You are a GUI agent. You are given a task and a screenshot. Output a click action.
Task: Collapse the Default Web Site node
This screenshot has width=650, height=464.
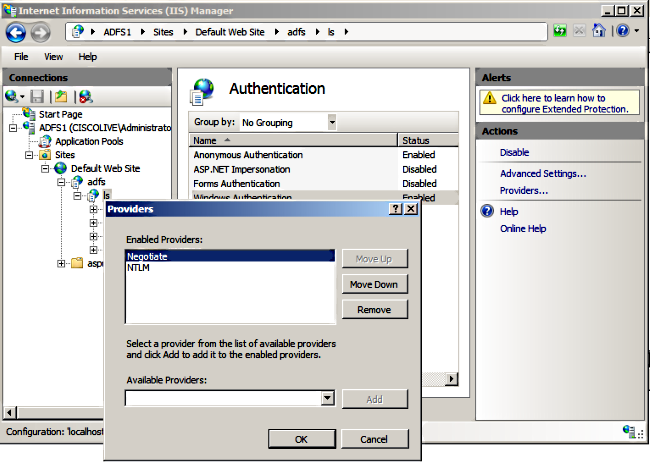click(45, 169)
